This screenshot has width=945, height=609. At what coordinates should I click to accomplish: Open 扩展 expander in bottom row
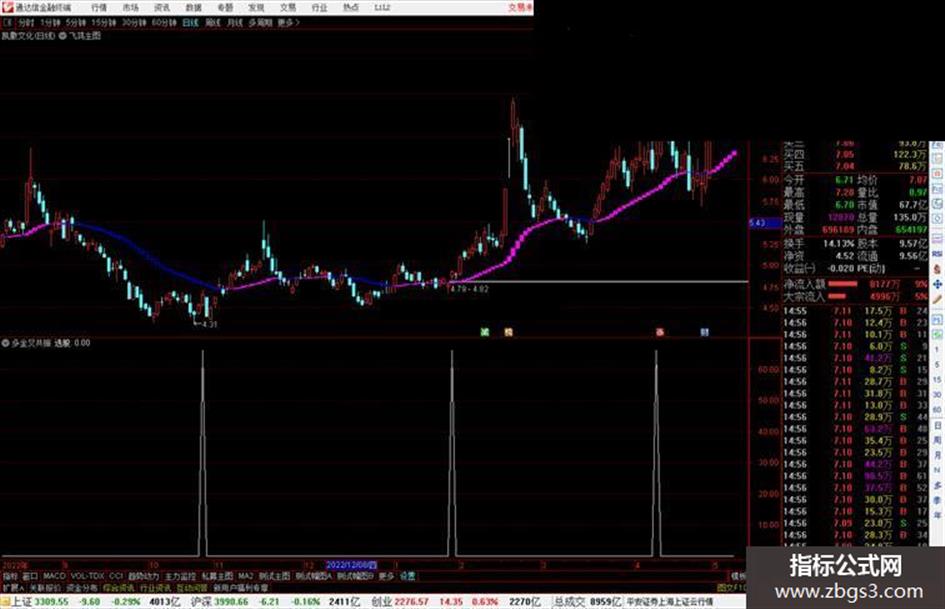(13, 588)
